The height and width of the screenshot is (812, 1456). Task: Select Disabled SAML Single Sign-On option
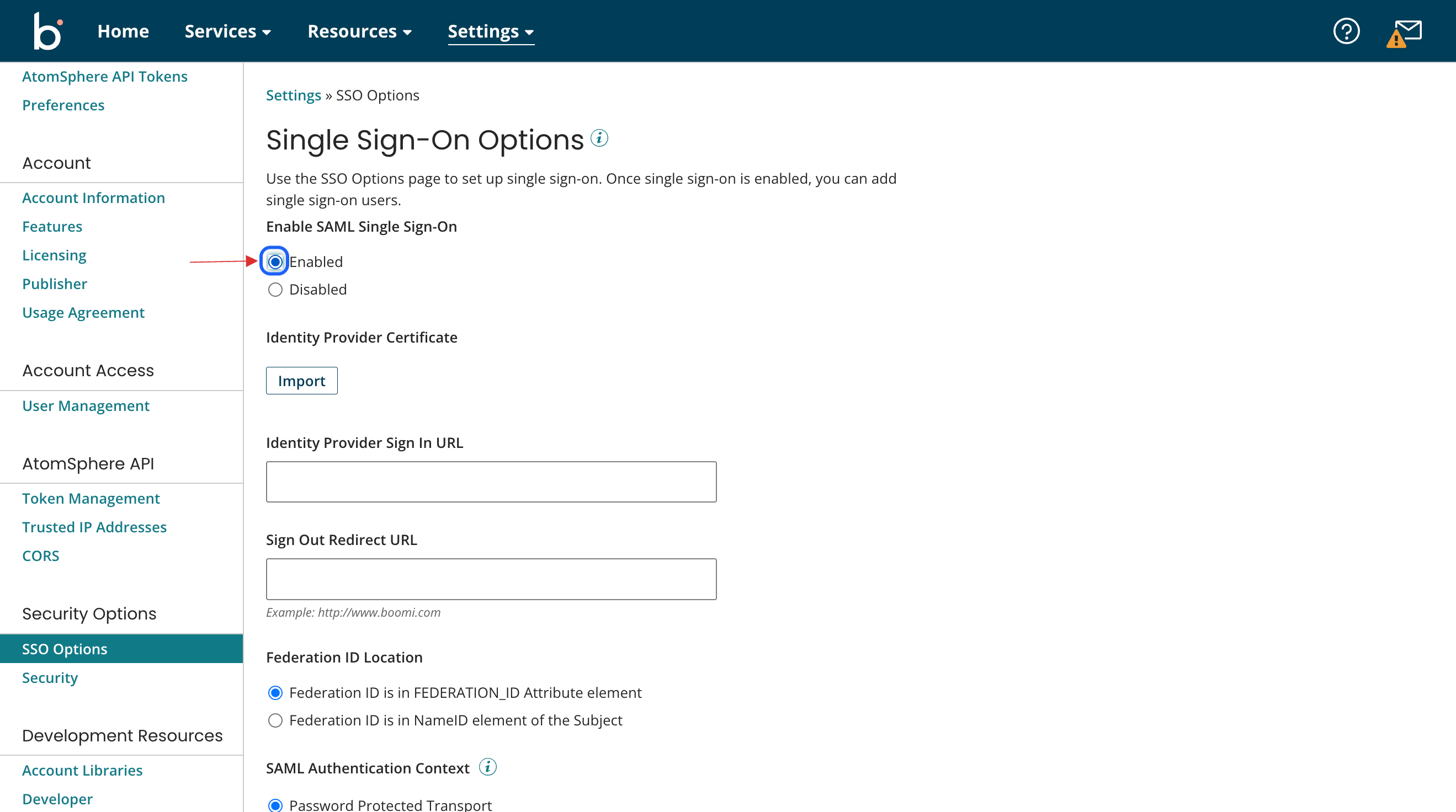[x=275, y=289]
